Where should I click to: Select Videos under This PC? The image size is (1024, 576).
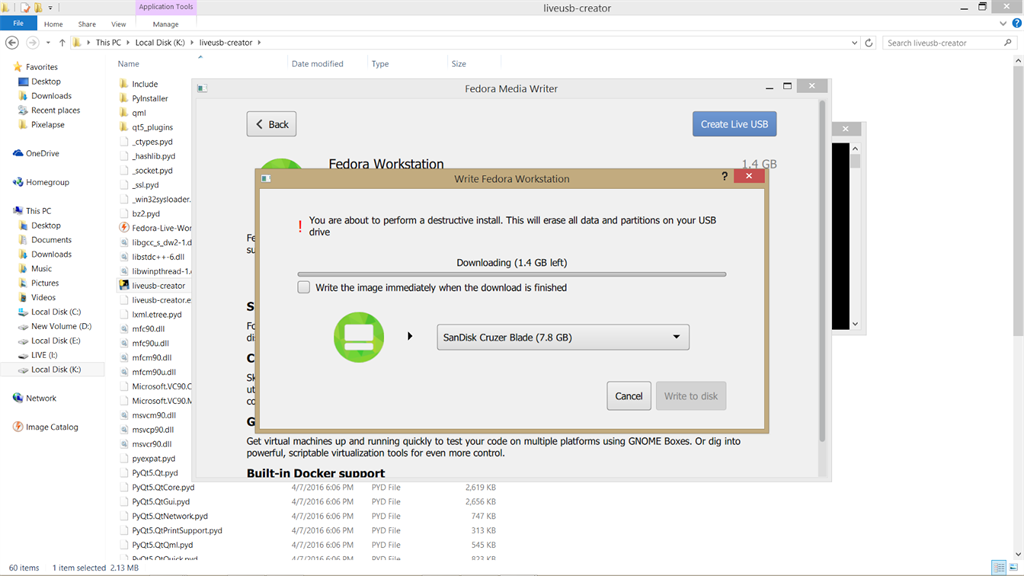(x=43, y=297)
